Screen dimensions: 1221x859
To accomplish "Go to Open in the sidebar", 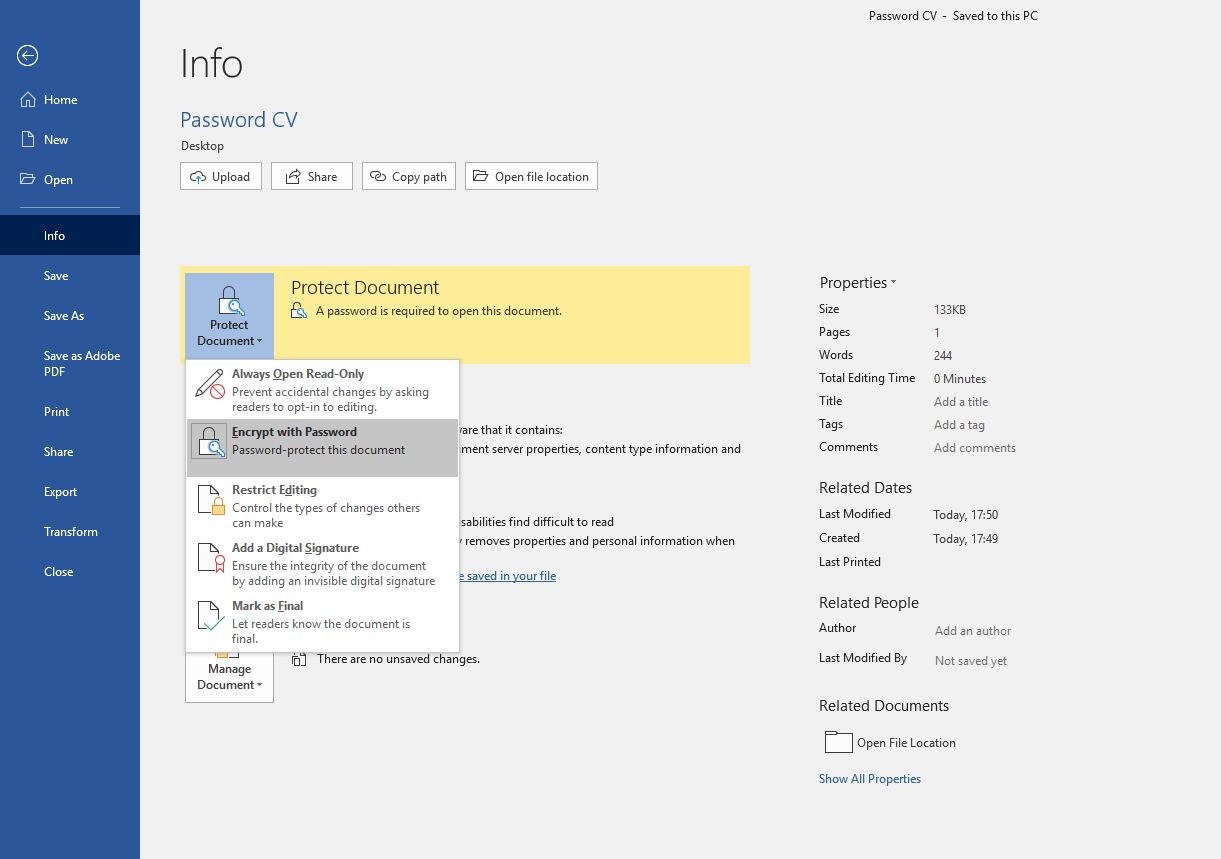I will 70,180.
